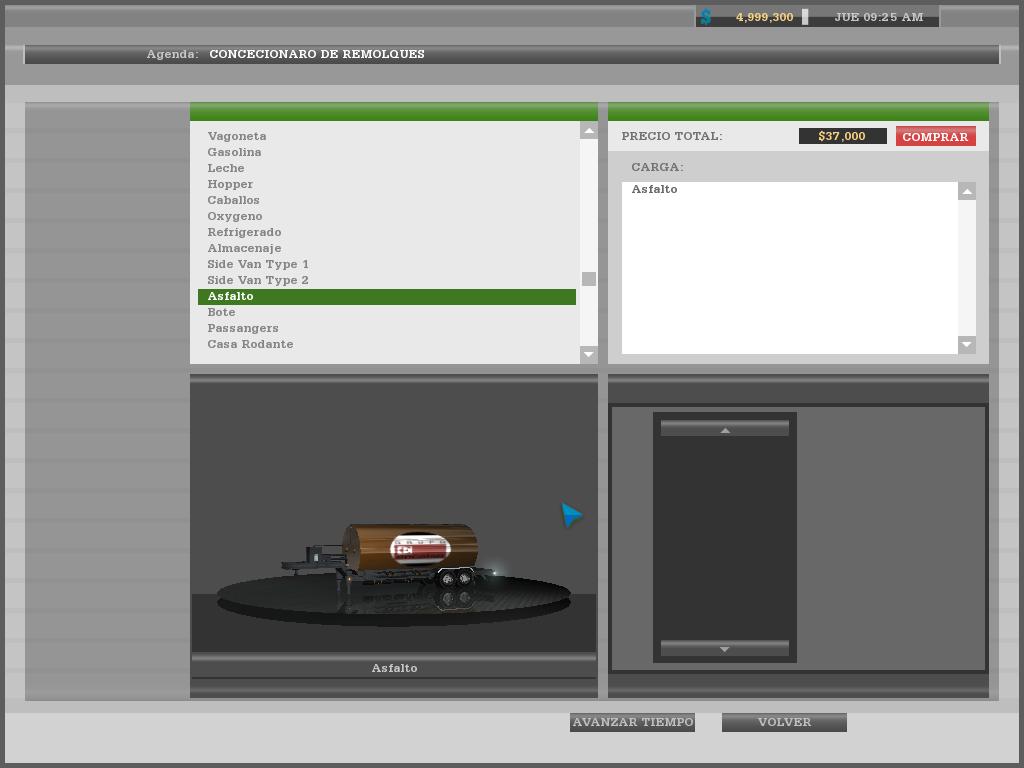
Task: Pick Caballos trailer in the list
Action: pyautogui.click(x=233, y=200)
